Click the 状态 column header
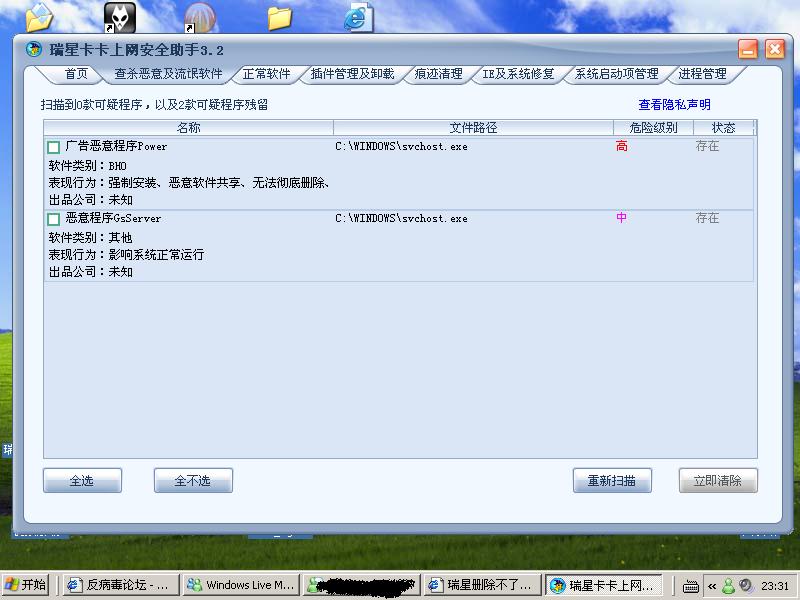This screenshot has width=800, height=600. (723, 128)
